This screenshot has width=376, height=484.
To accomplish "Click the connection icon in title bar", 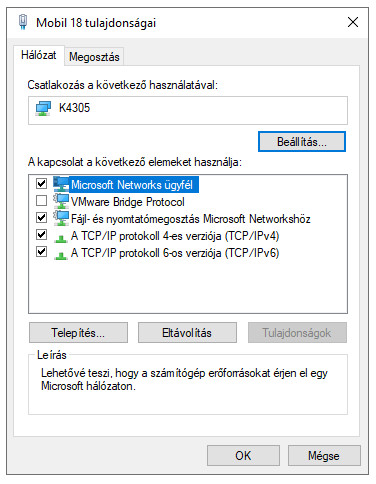I will tap(23, 22).
